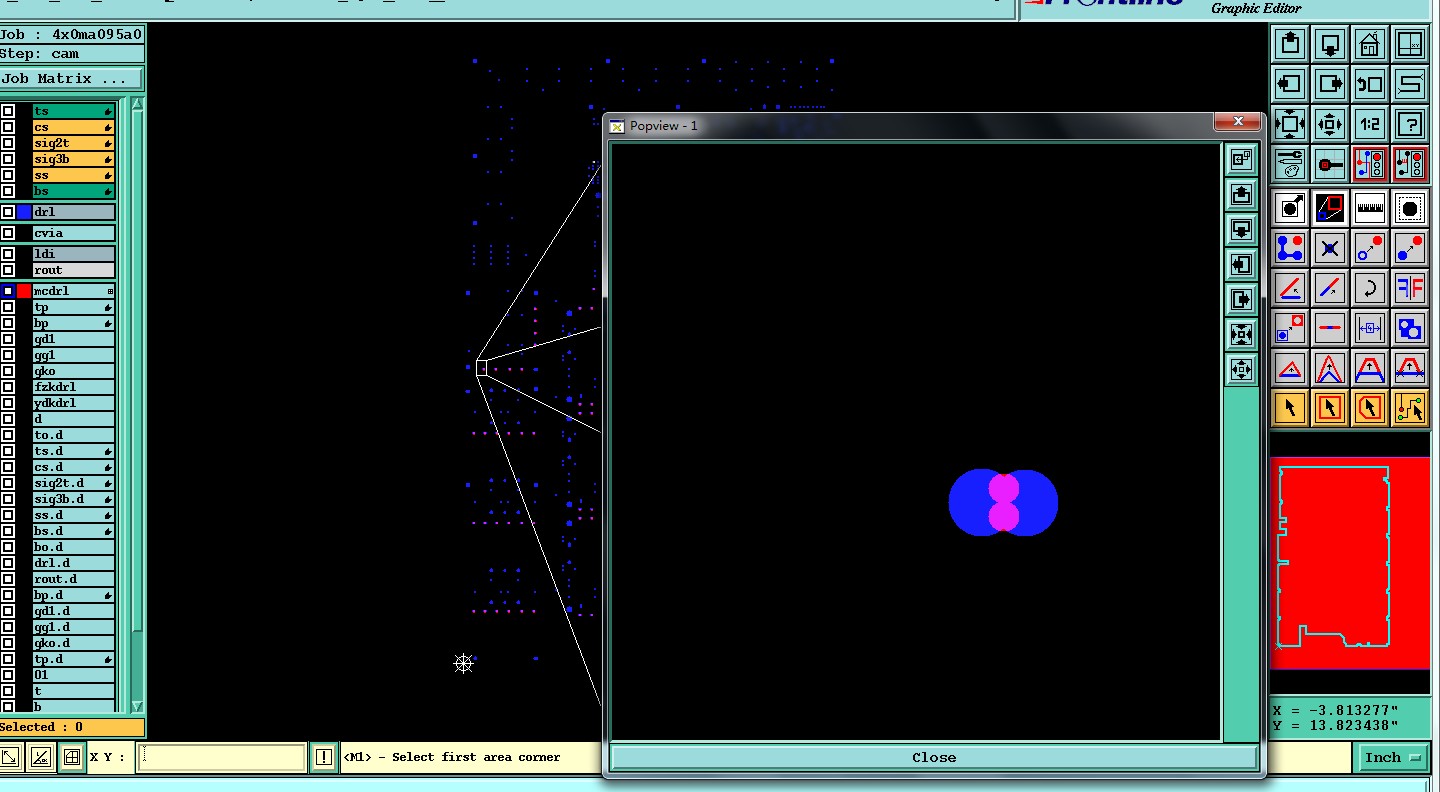Click layer list scrollbar up arrow
Screen dimensions: 1440x792
pyautogui.click(x=138, y=104)
